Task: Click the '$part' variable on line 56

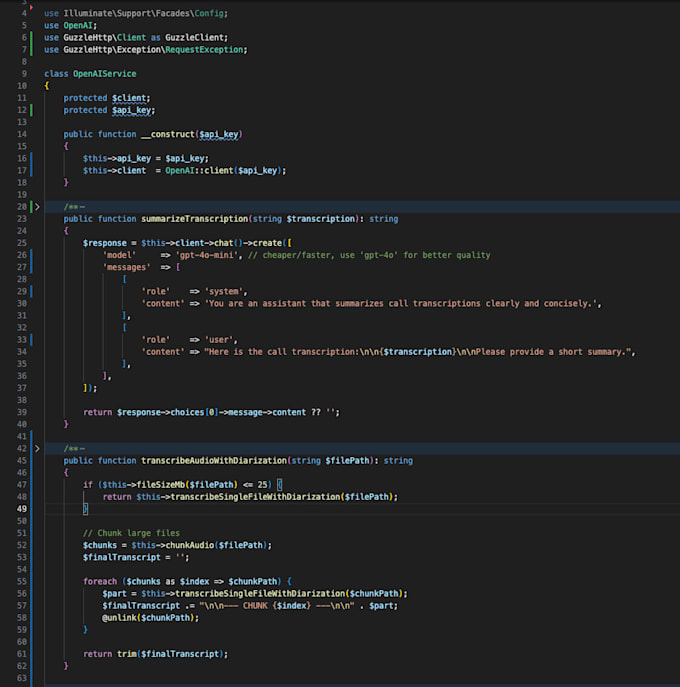Action: tap(114, 594)
